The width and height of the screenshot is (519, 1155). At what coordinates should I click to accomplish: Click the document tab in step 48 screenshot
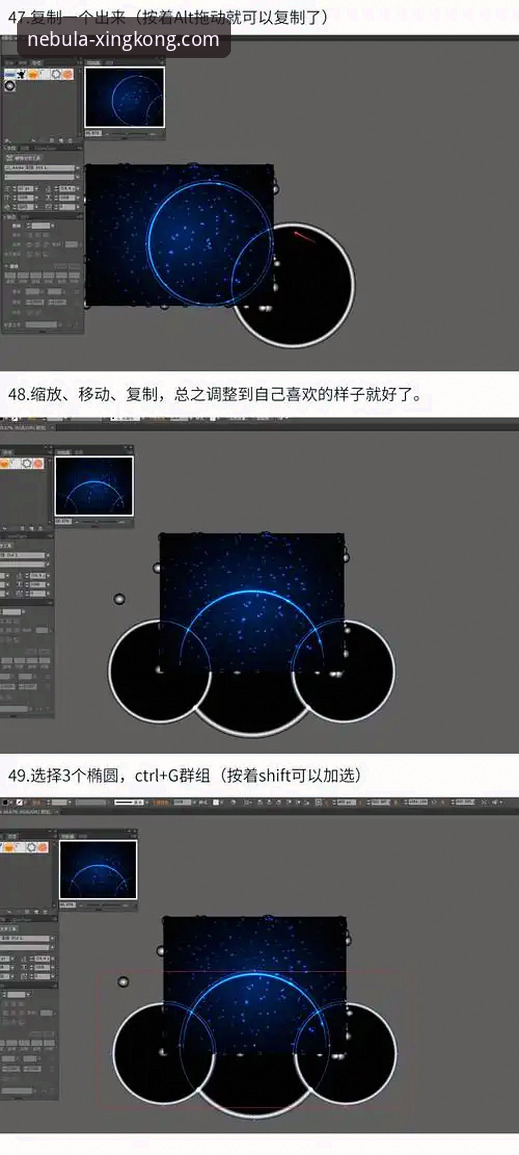(27, 427)
